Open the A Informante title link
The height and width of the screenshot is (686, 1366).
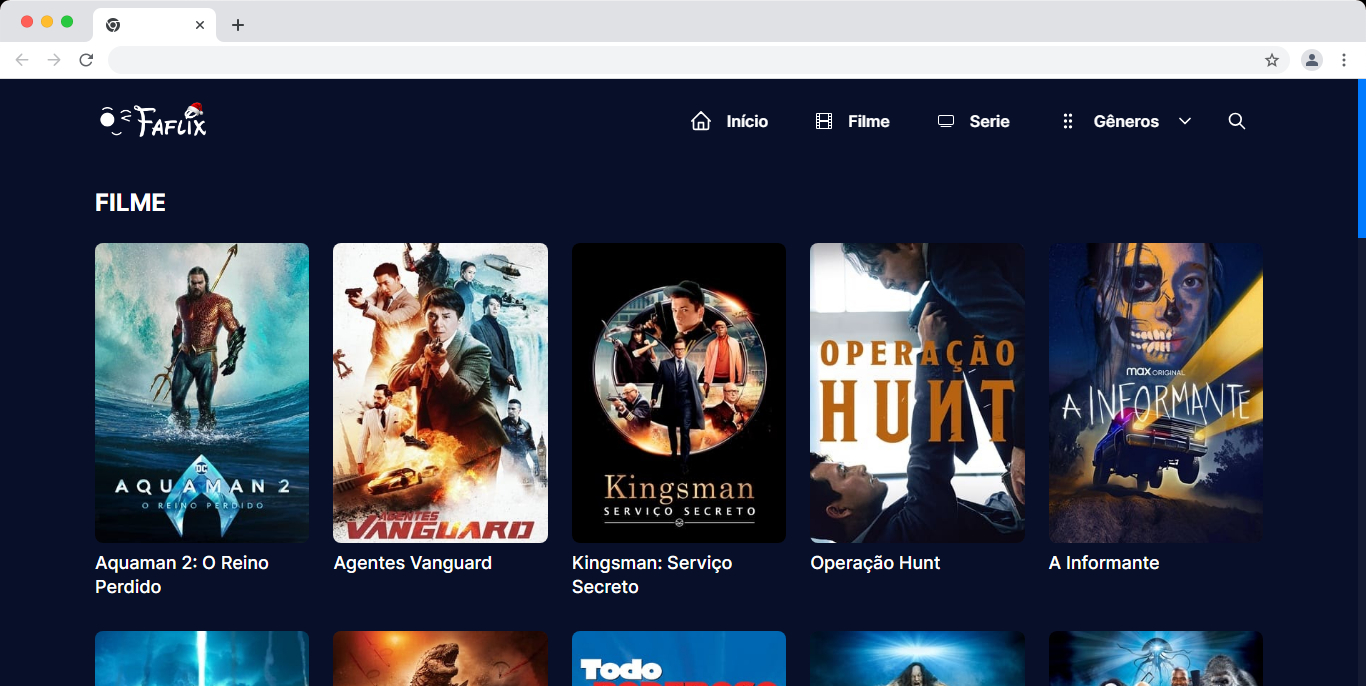tap(1104, 563)
